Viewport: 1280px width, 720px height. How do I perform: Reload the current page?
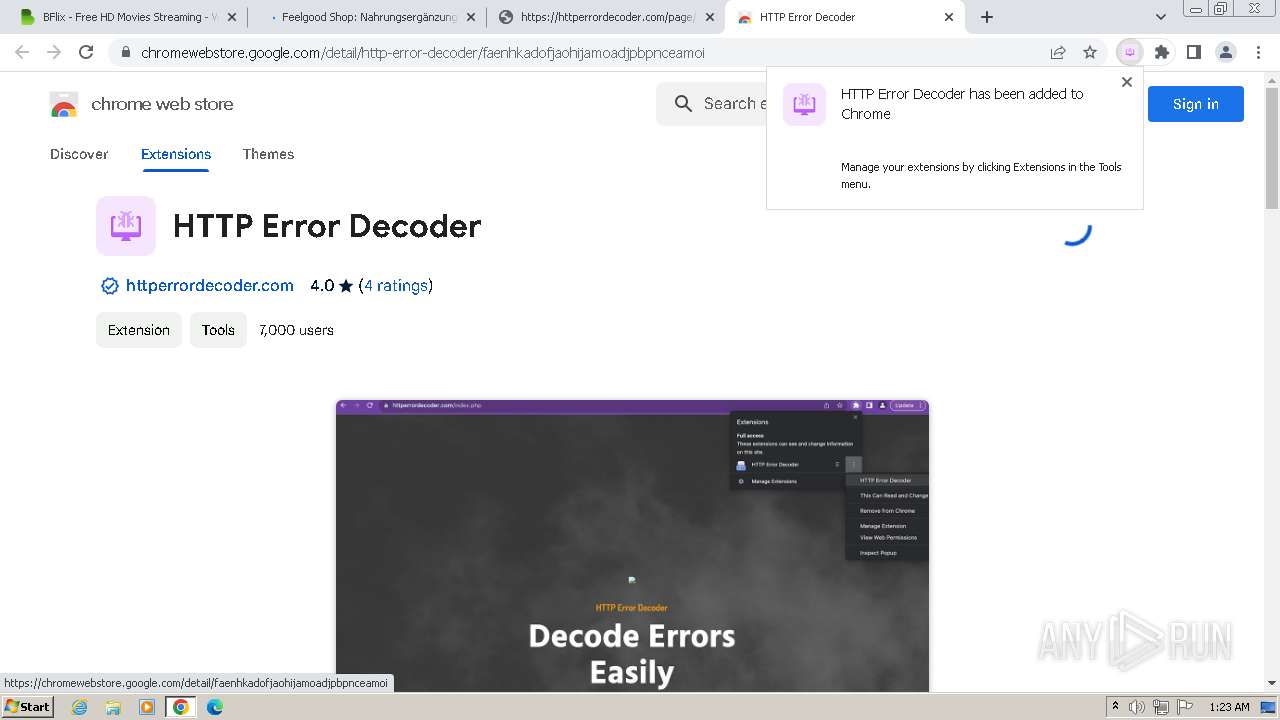pyautogui.click(x=86, y=52)
